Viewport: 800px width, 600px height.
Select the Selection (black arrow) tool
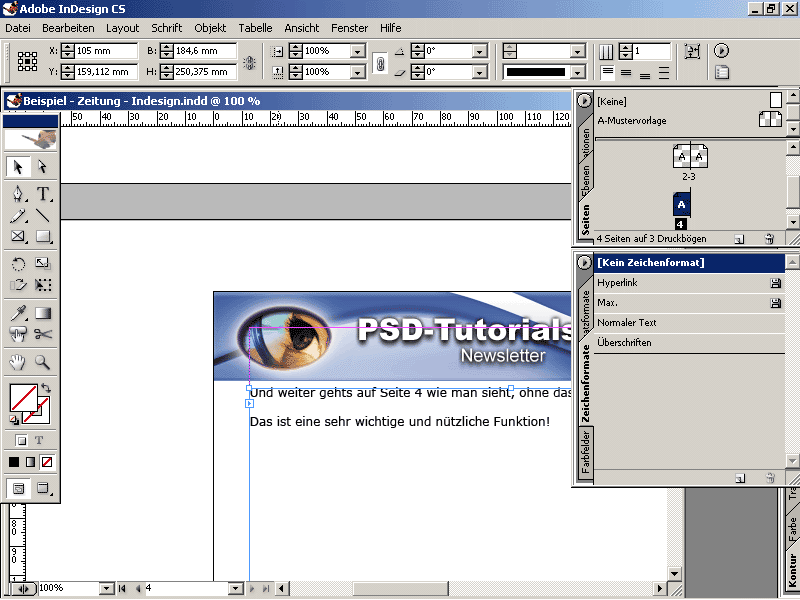[x=18, y=167]
